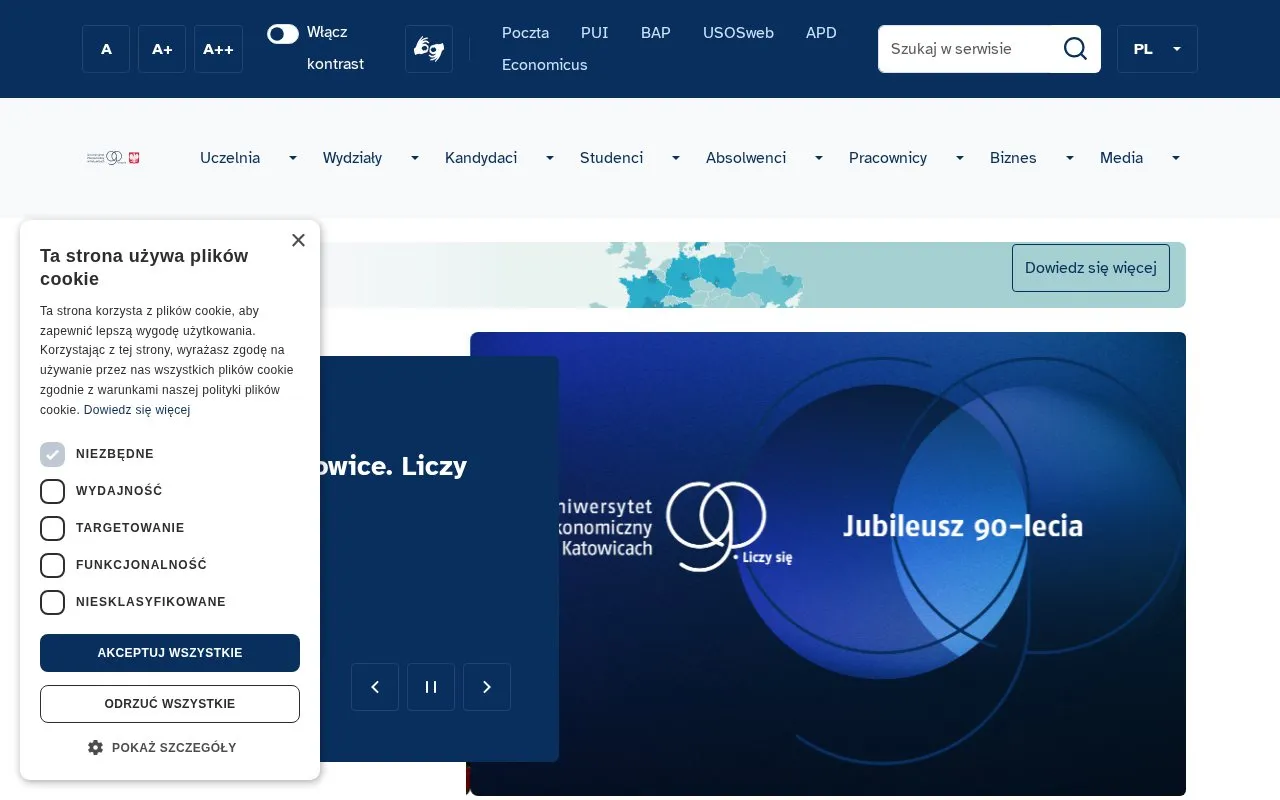
Task: Open the PL language dropdown
Action: [x=1157, y=49]
